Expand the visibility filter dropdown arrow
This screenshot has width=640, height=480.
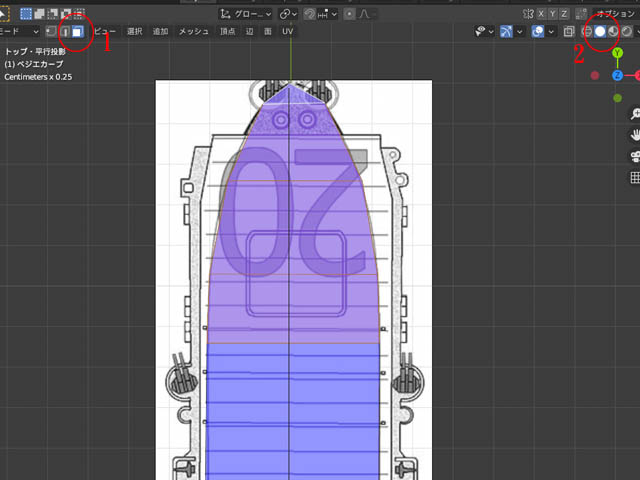point(491,31)
